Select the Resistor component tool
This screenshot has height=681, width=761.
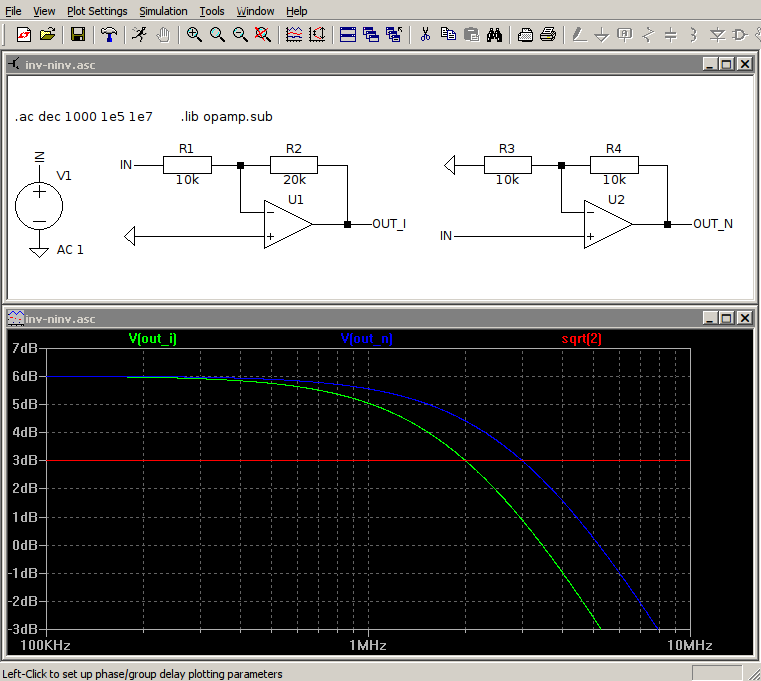[648, 34]
